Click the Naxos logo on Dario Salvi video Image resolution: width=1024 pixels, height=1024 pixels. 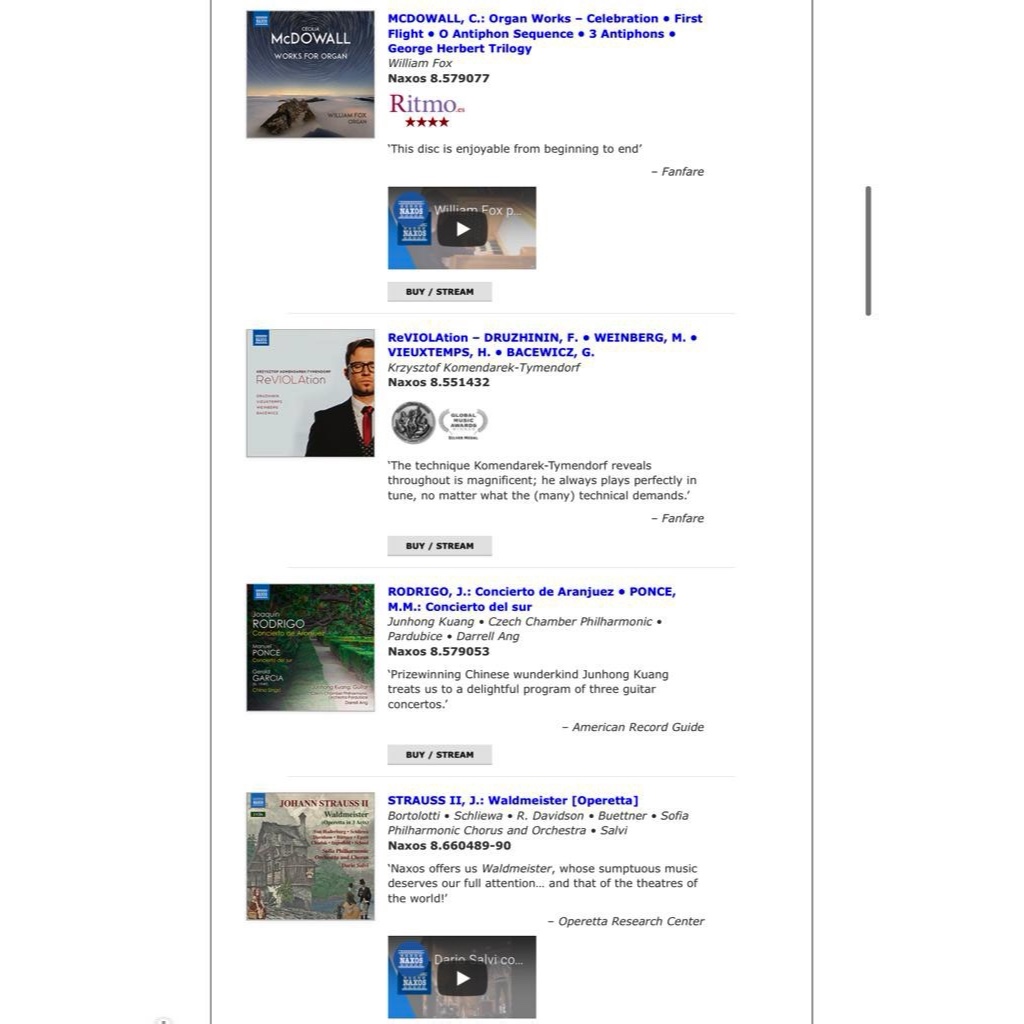coord(412,959)
